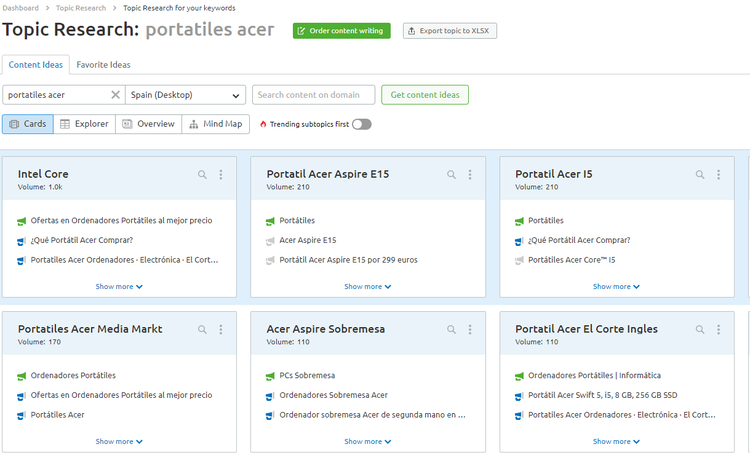Go to Topic Research breadcrumb link
Viewport: 750px width, 463px height.
pos(81,8)
